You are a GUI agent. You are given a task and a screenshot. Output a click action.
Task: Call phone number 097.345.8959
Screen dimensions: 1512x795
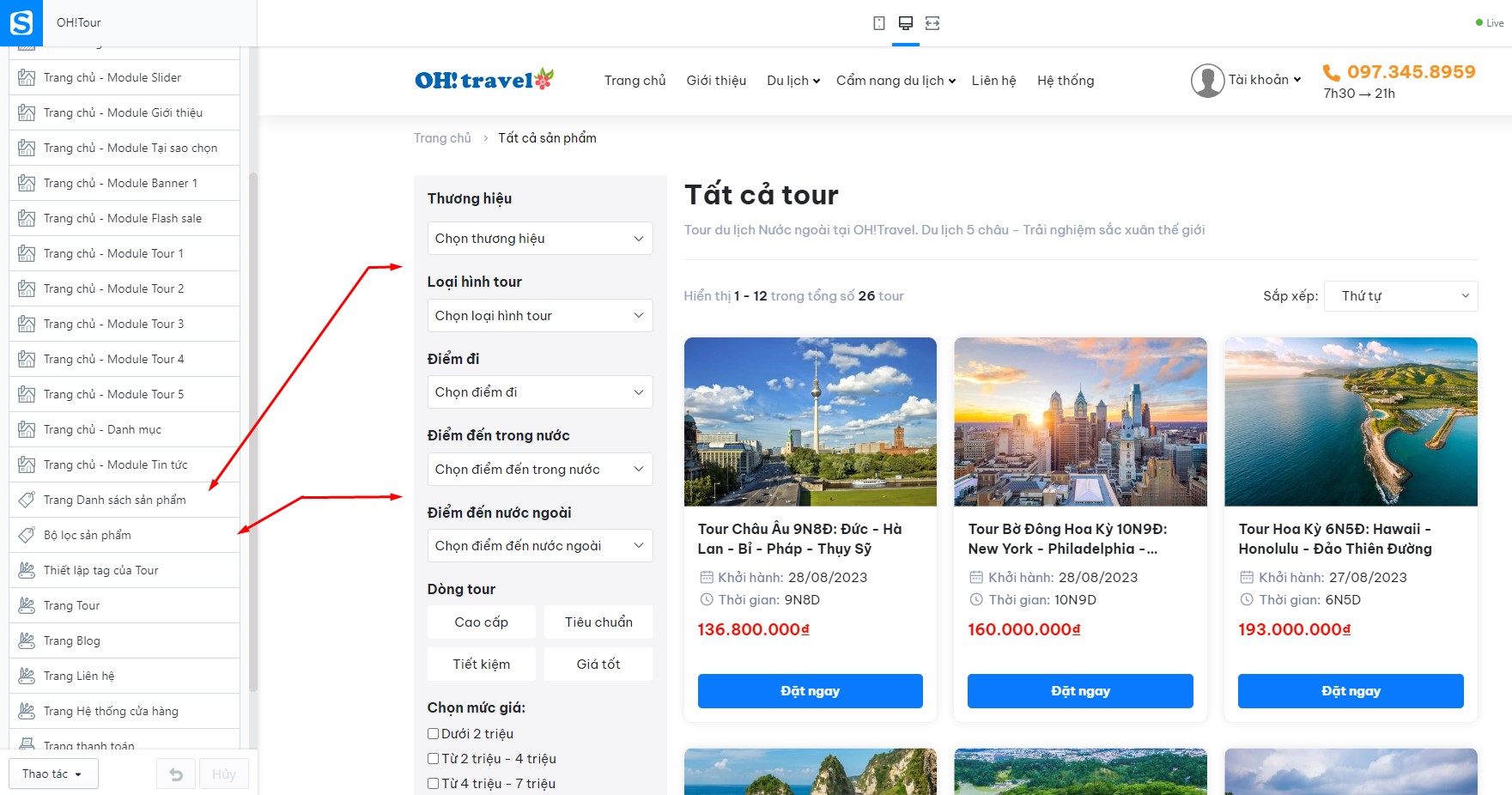[1412, 72]
